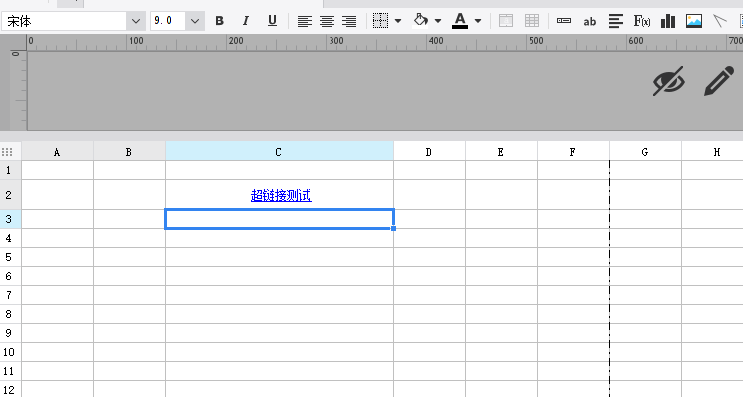Select row 4 header
743x397 pixels.
(10, 238)
